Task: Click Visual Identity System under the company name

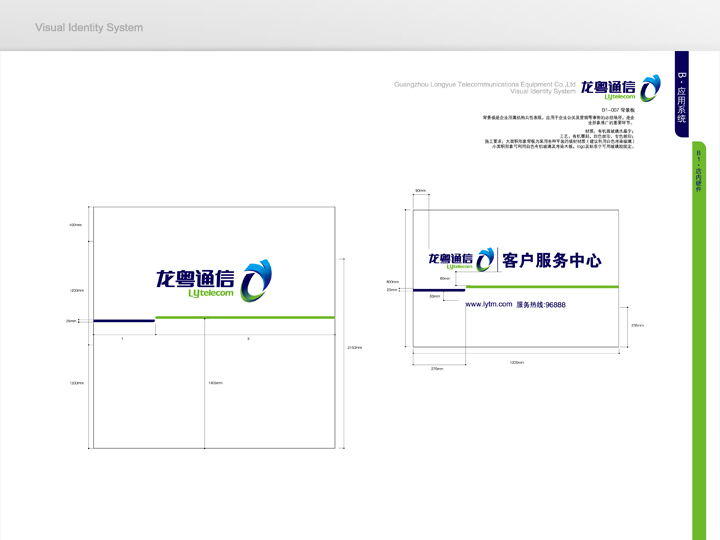Action: click(x=543, y=91)
